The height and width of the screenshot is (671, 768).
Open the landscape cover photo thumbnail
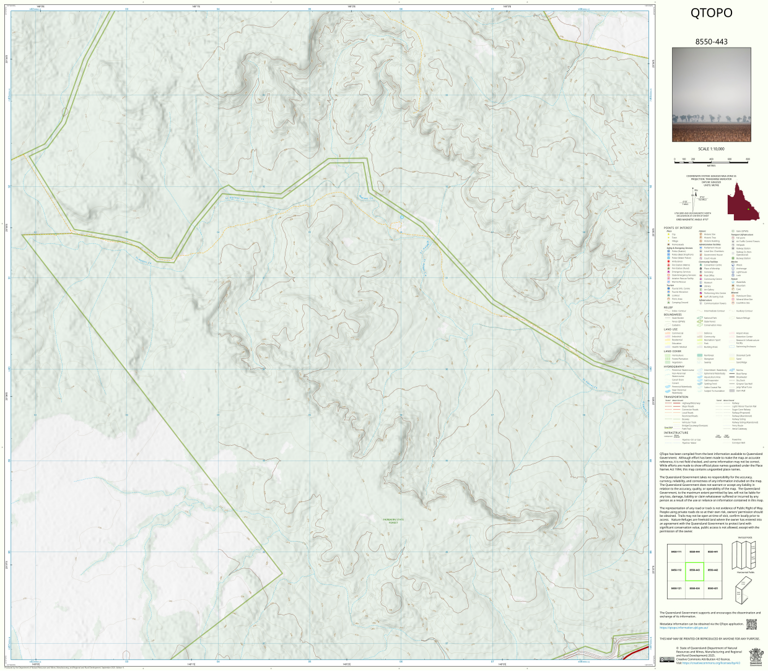[711, 95]
